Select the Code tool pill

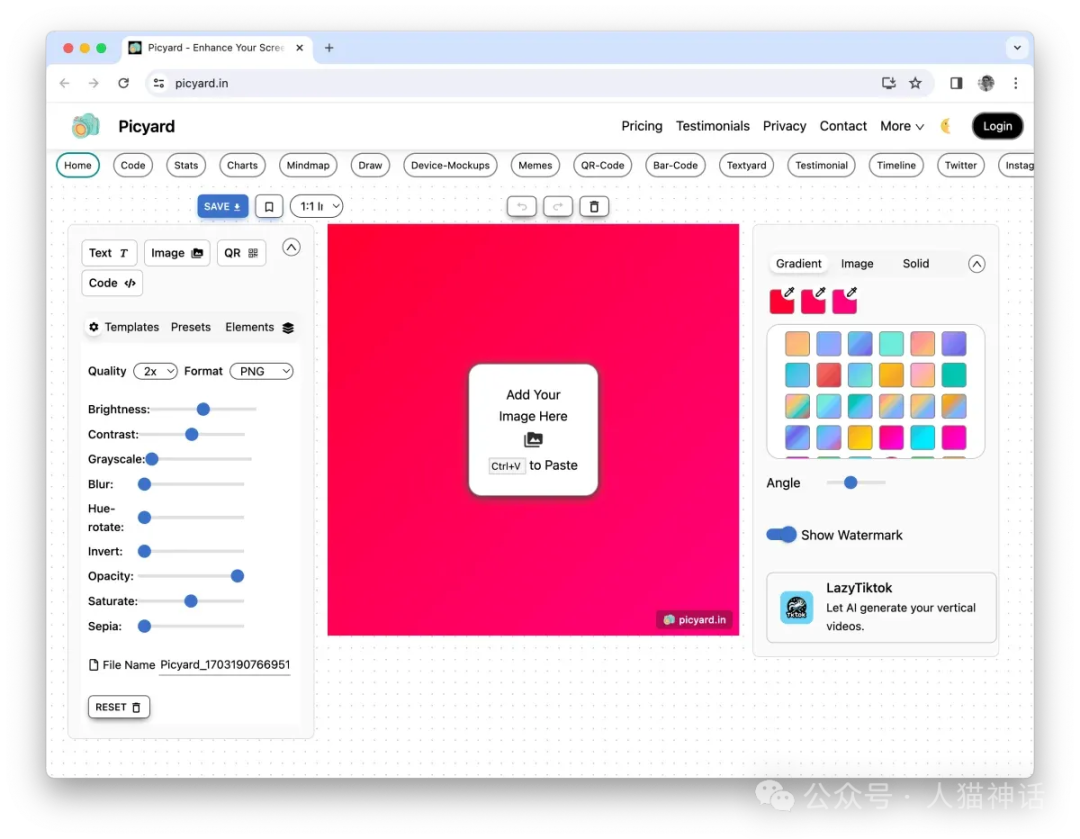point(133,165)
